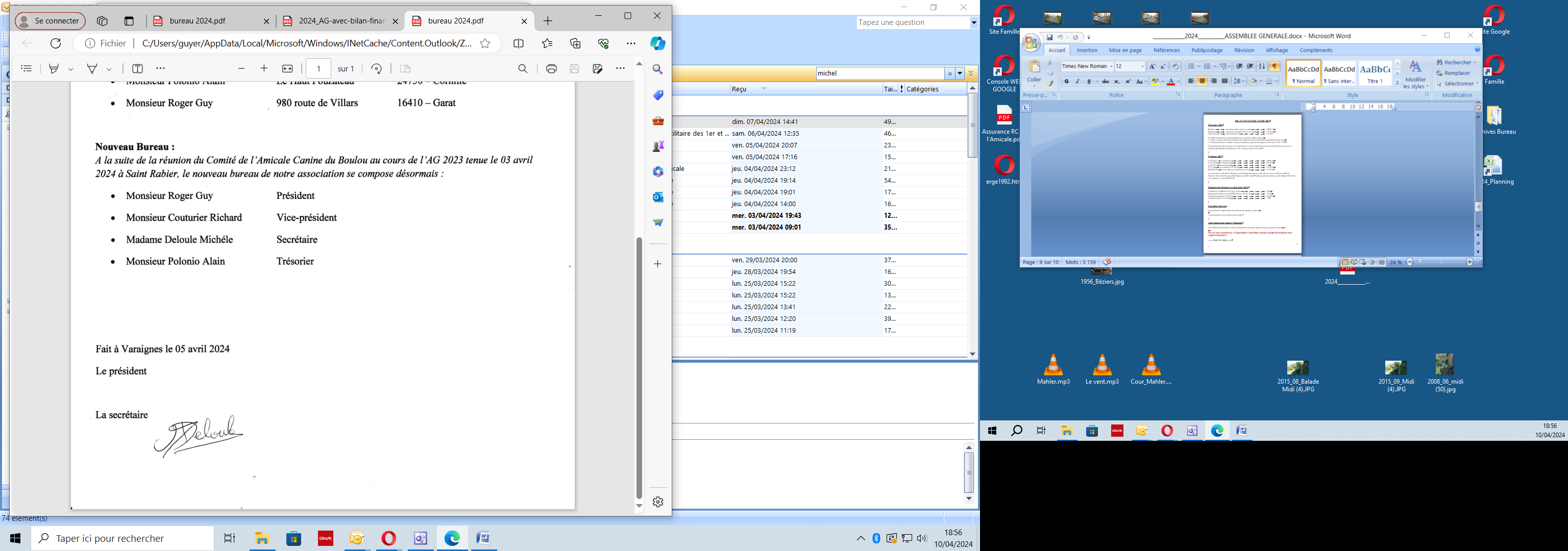This screenshot has width=1568, height=551.
Task: Open Copilot in Edge sidebar
Action: point(657,43)
